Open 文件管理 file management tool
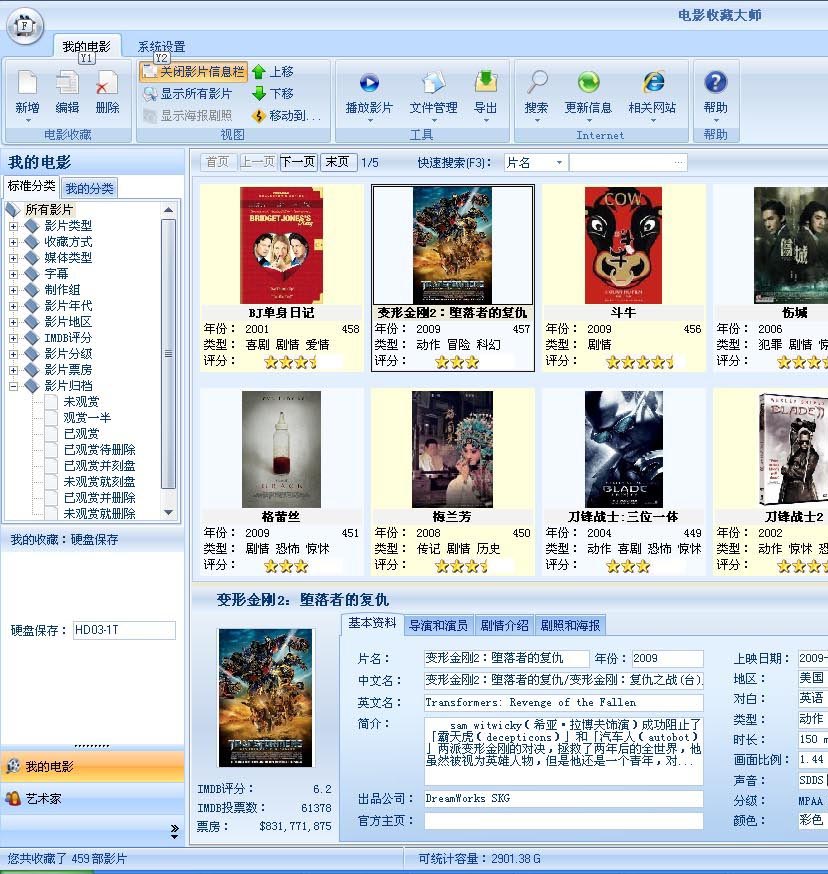 tap(433, 84)
